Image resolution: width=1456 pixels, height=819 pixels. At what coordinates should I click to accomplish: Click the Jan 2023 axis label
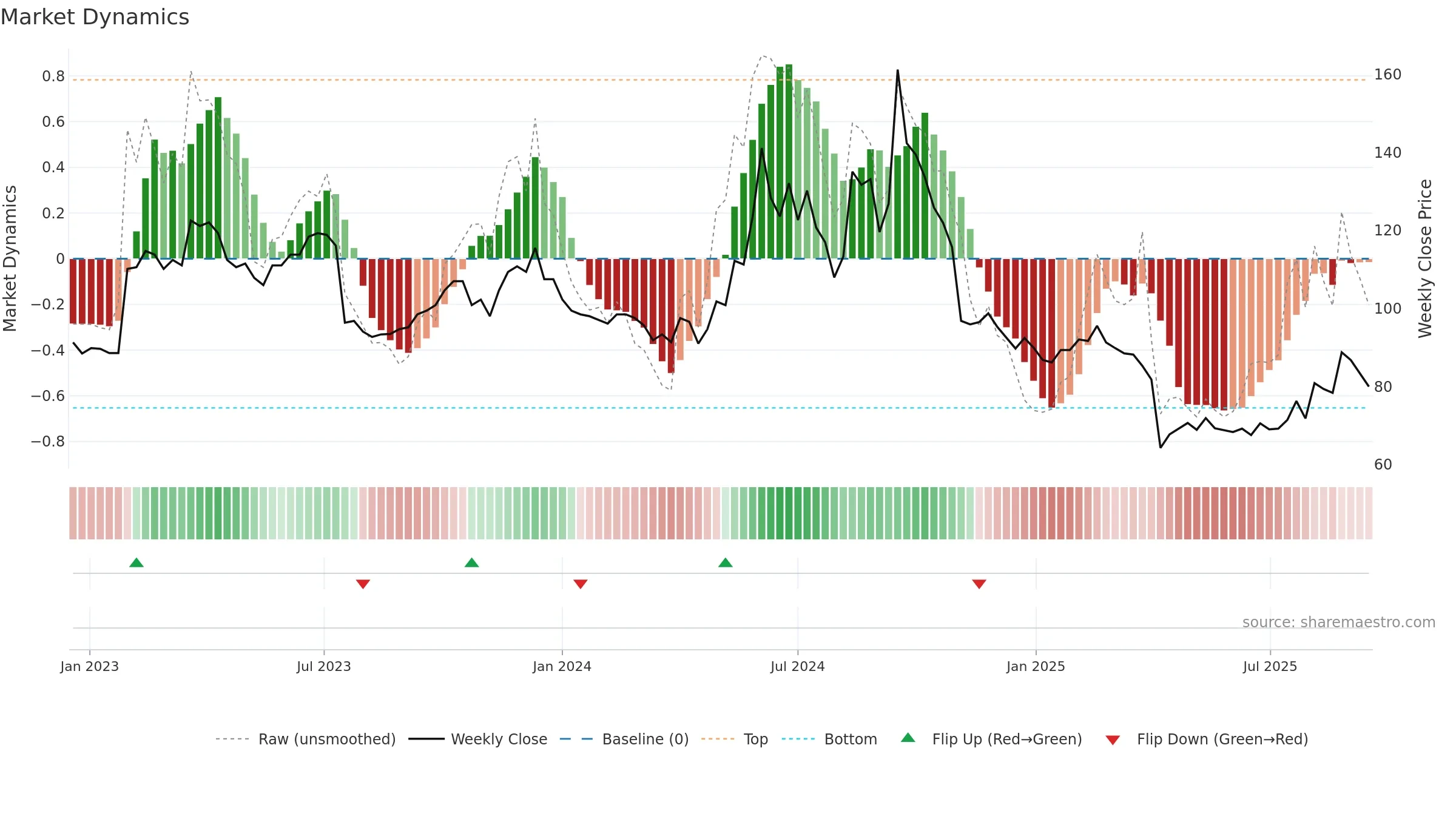[90, 666]
